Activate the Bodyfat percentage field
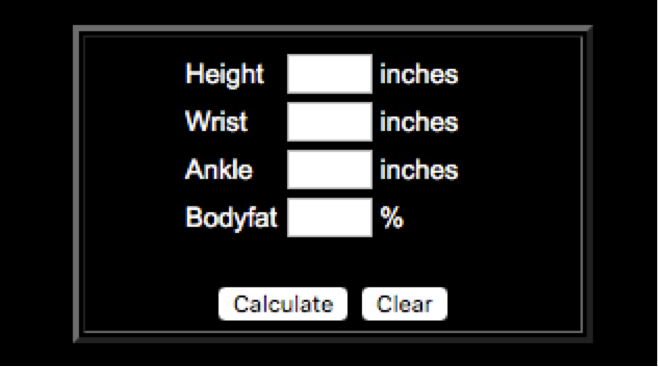Screen dimensions: 658x367 pos(330,217)
